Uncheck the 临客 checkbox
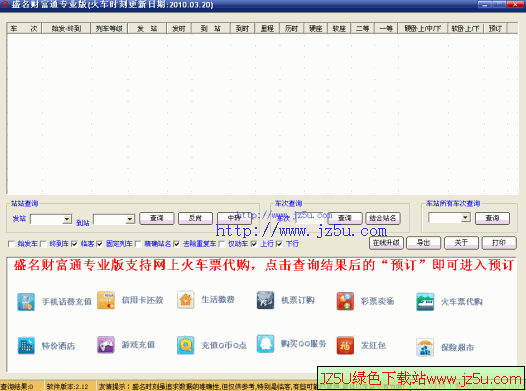The width and height of the screenshot is (526, 391). tap(74, 244)
